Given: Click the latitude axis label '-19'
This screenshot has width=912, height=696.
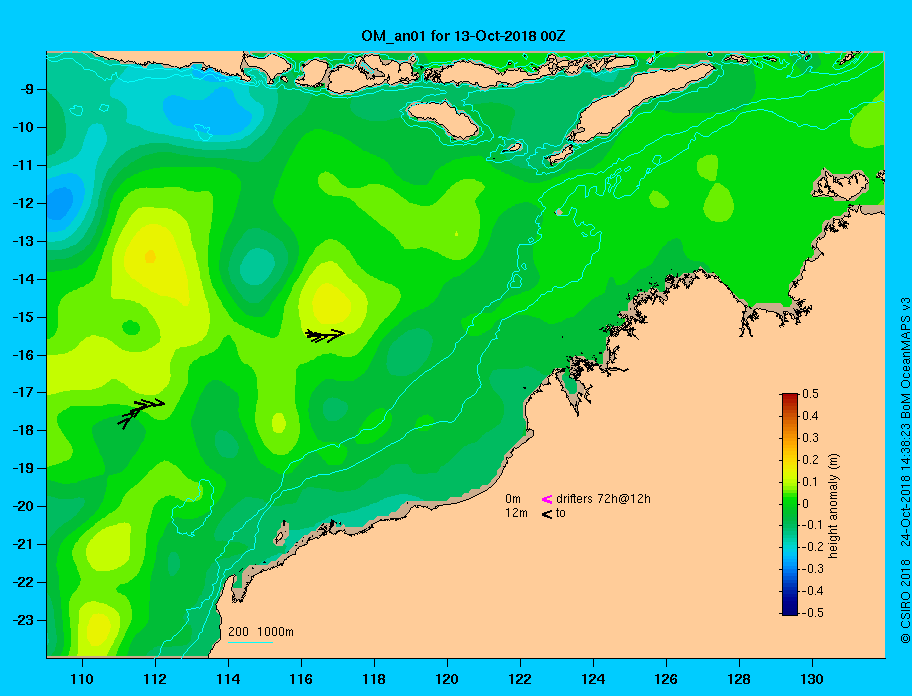Looking at the screenshot, I should point(24,468).
